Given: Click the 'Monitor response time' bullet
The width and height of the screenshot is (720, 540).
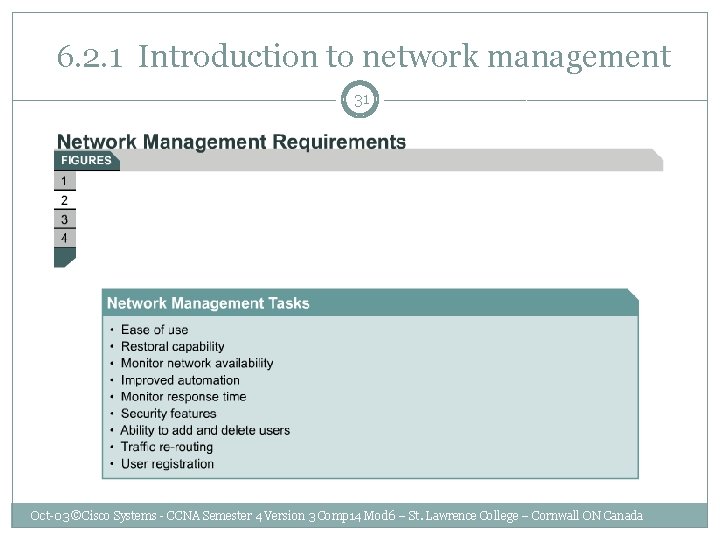Looking at the screenshot, I should coord(183,396).
